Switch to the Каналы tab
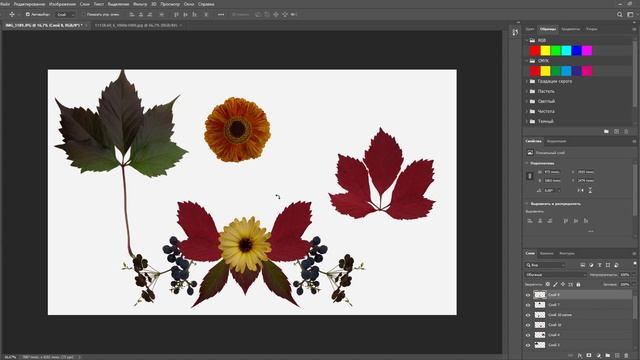Screen dimensions: 640x360 pos(546,253)
